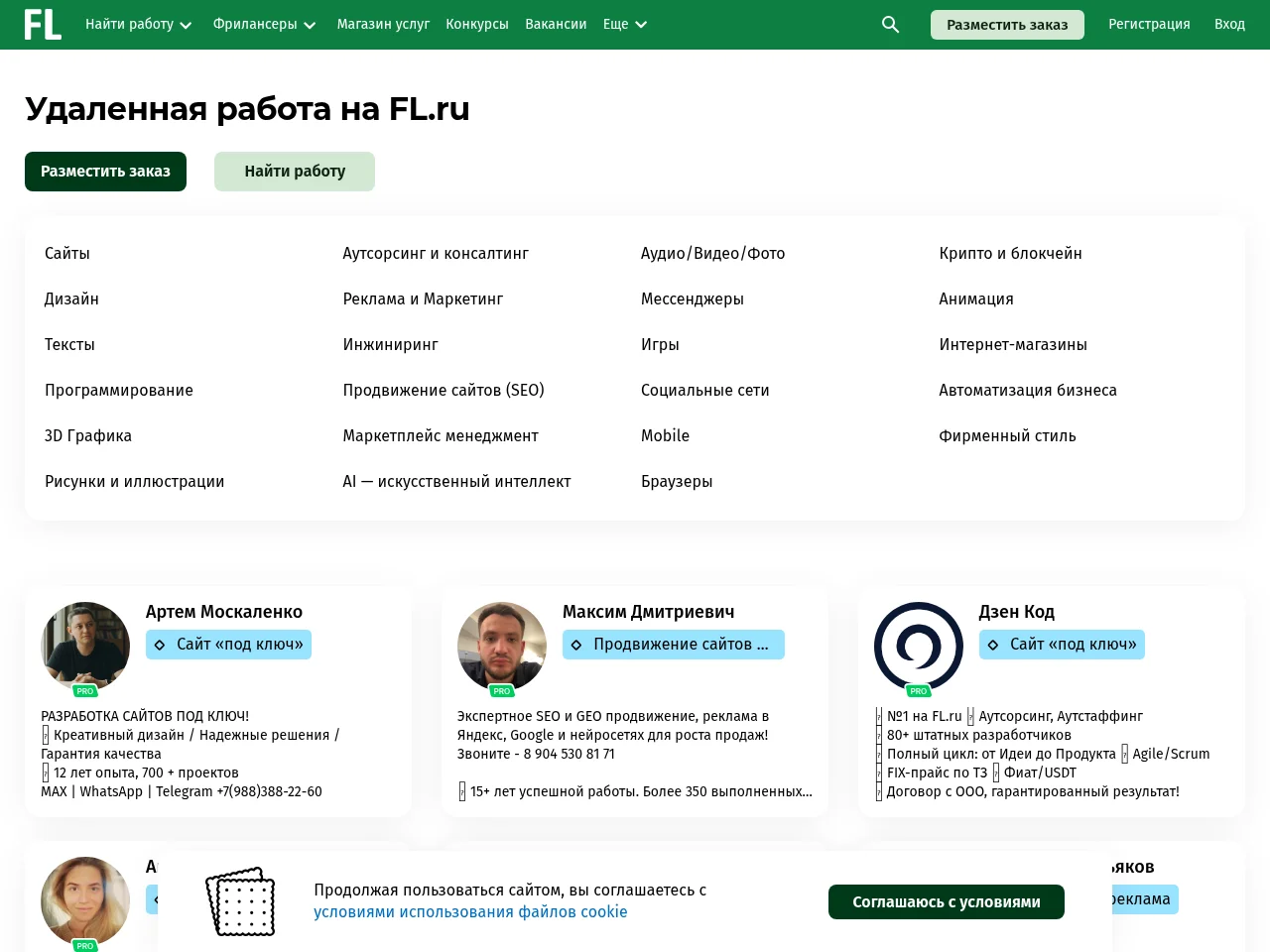The image size is (1270, 952).
Task: Click Продвижение сайтов tag under Максим Дмитриевич
Action: coord(674,645)
